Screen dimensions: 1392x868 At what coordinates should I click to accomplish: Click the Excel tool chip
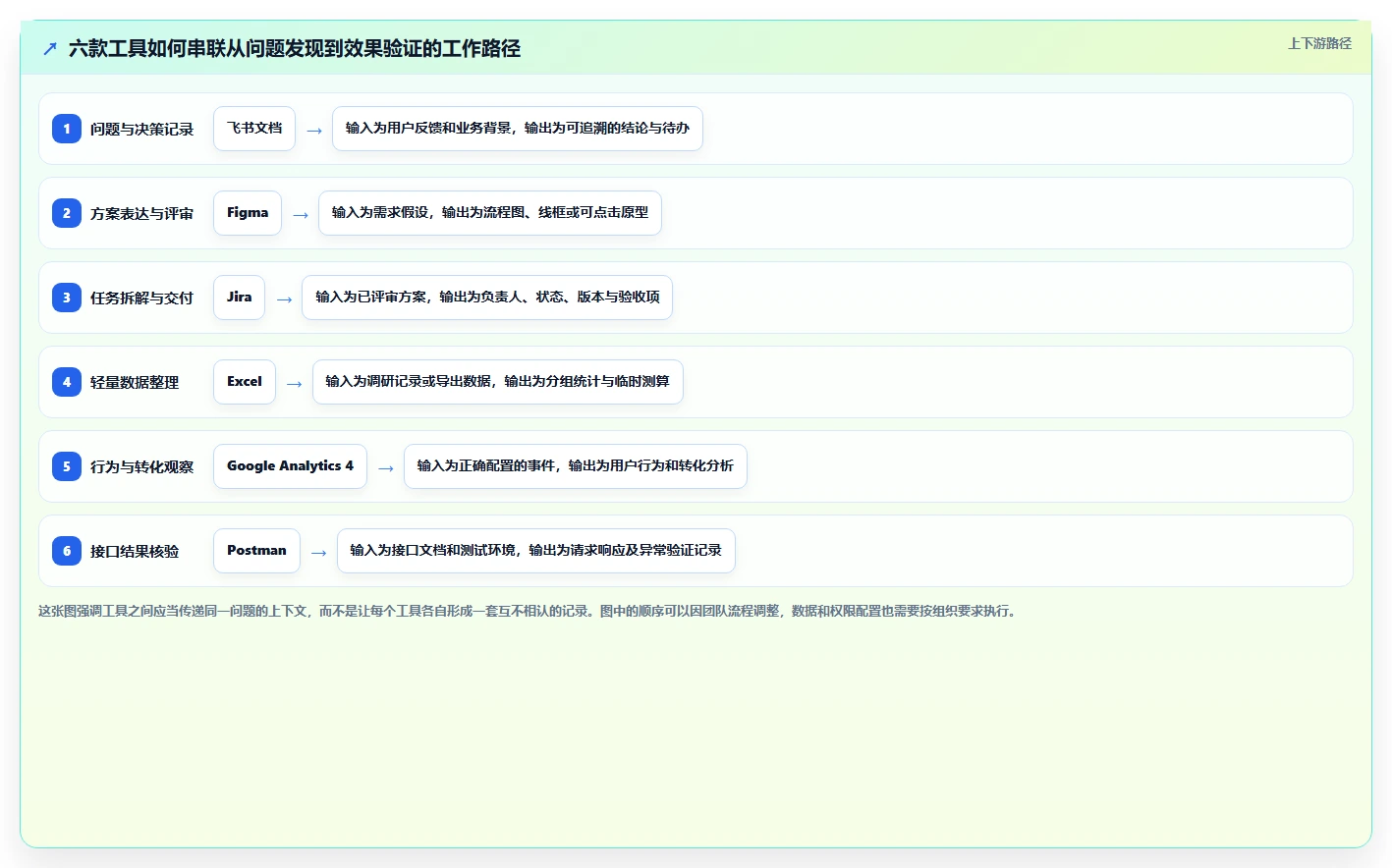pos(245,382)
